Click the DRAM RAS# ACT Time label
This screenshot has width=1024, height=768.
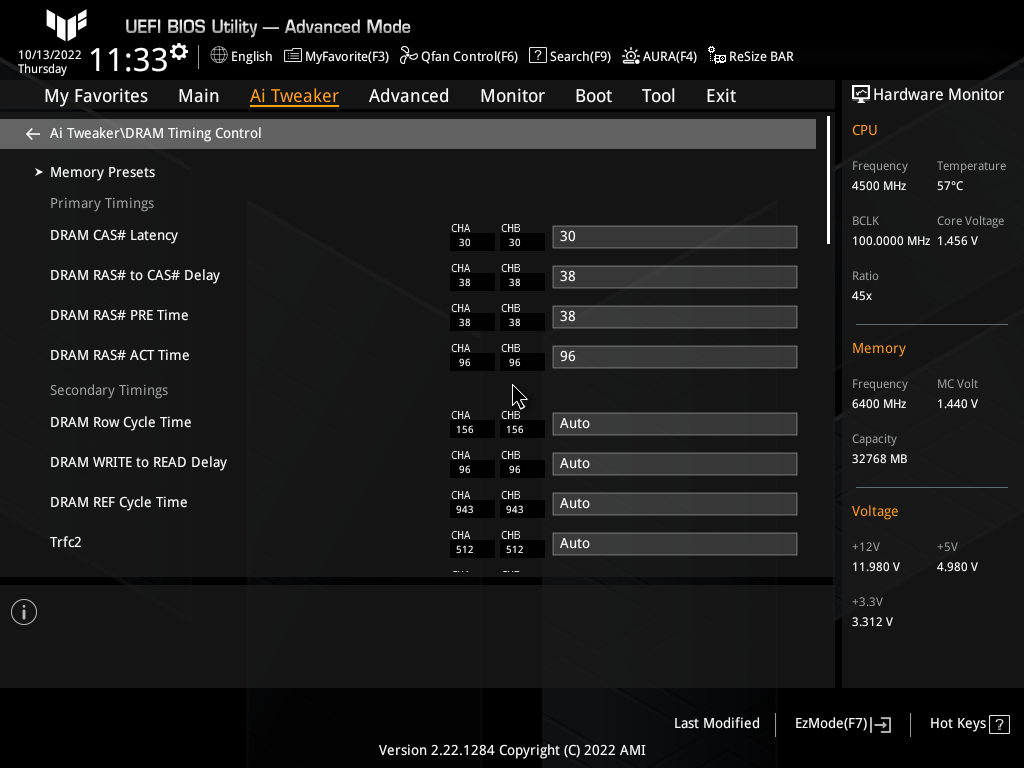click(120, 355)
